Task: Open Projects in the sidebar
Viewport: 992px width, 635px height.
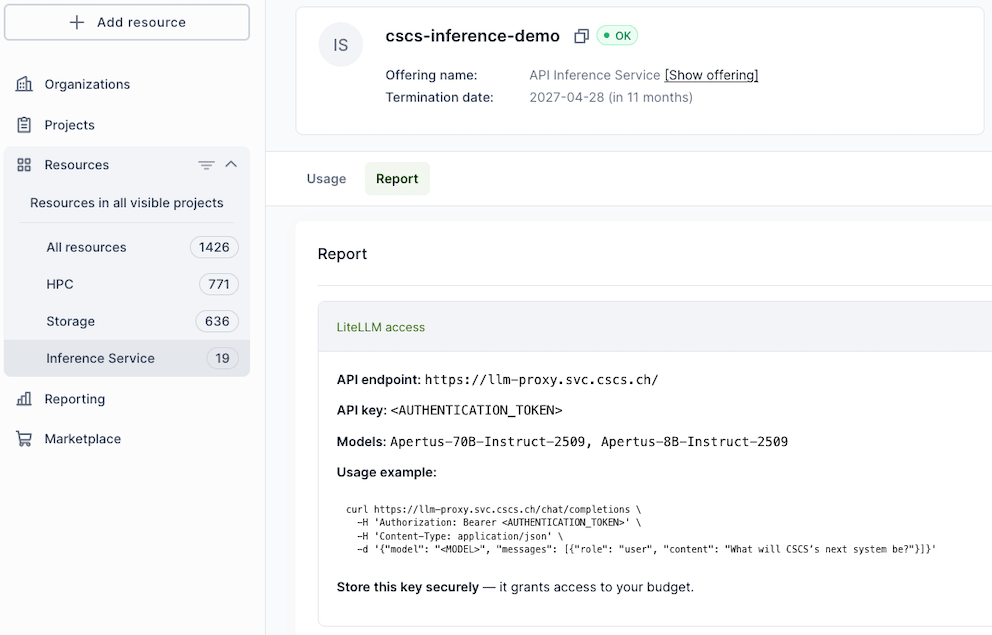Action: point(69,125)
